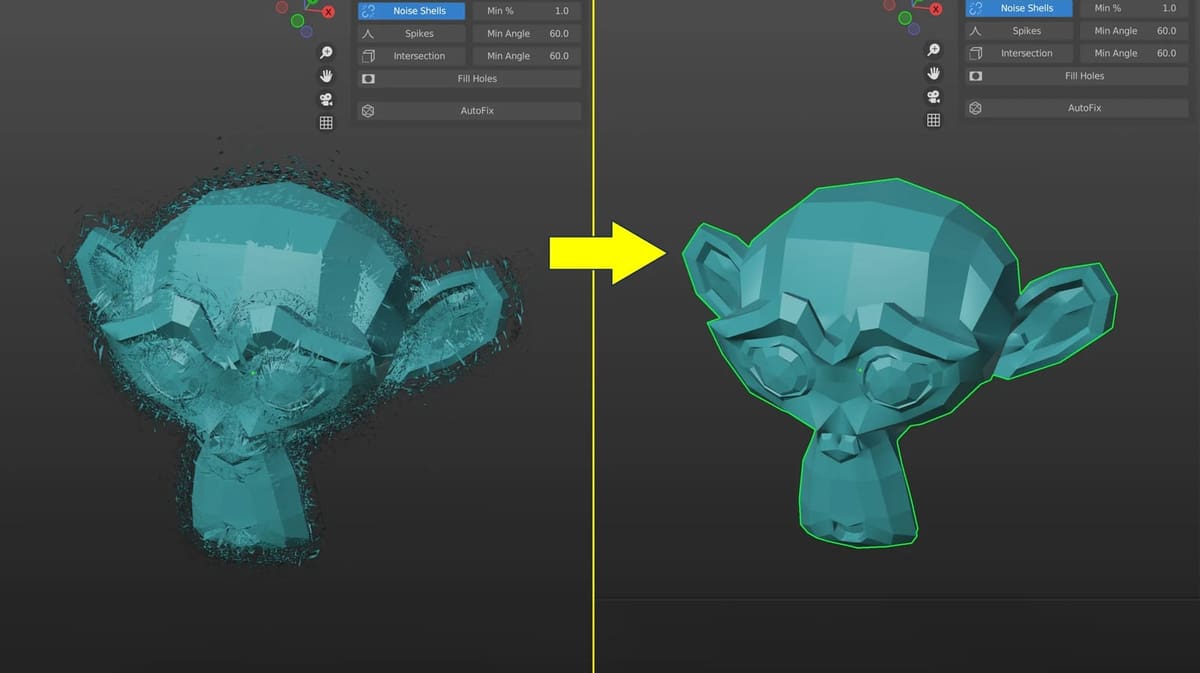Select Intersection Min Angle field in right screenshot
The width and height of the screenshot is (1200, 673).
[1134, 53]
